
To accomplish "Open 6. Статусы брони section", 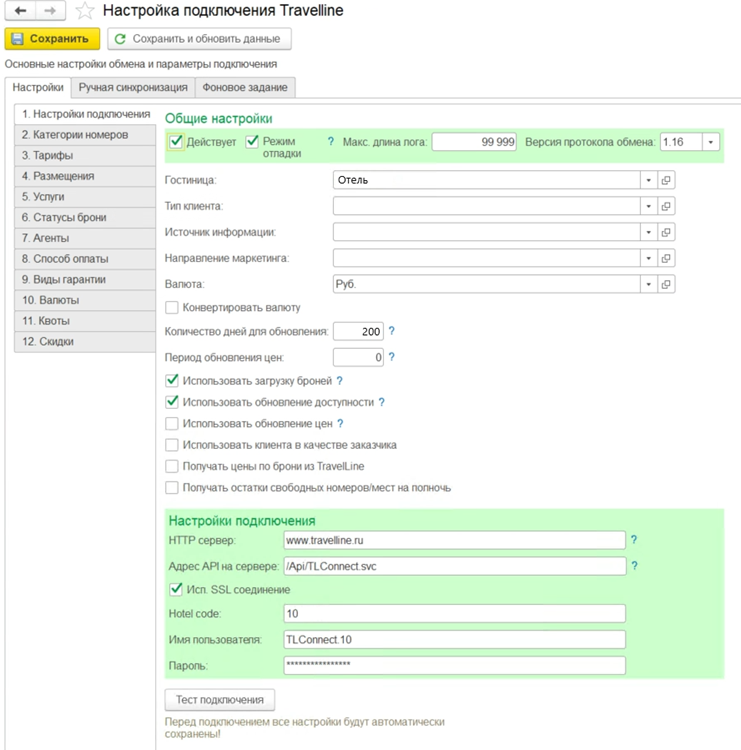I will coord(85,217).
